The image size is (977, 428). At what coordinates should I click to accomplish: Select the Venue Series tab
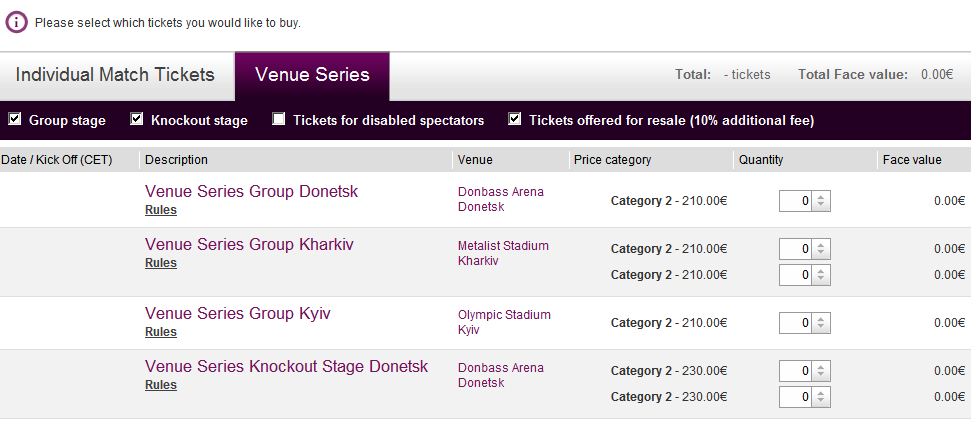click(312, 75)
